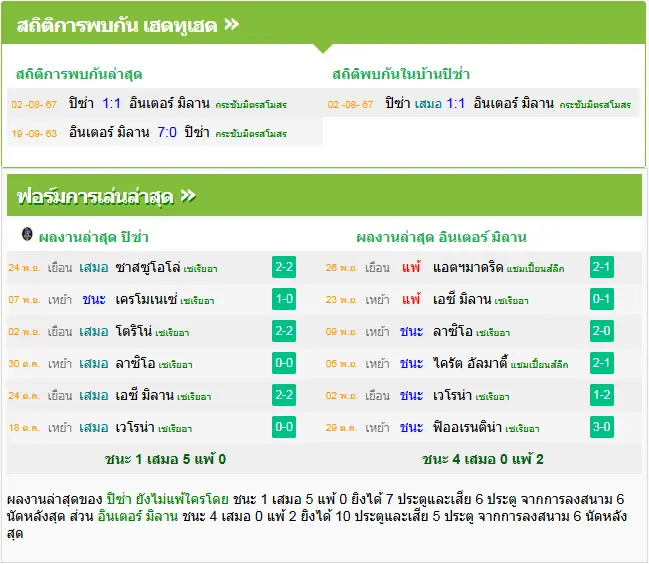This screenshot has height=564, width=649.
Task: Click the 1-0 score badge for เครโมเนเซ่
Action: click(284, 299)
